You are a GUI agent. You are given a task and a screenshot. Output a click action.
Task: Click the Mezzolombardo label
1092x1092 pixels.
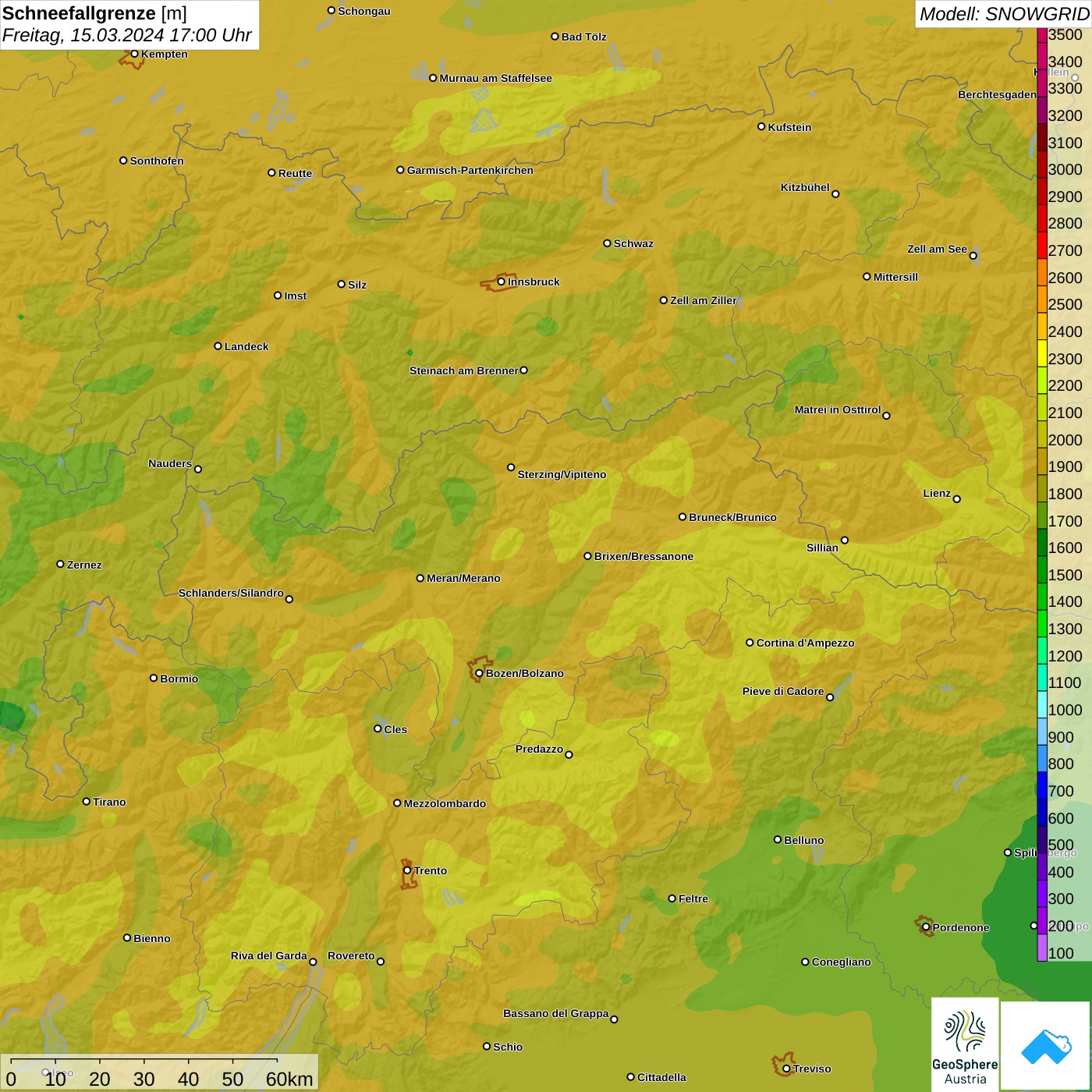coord(445,803)
